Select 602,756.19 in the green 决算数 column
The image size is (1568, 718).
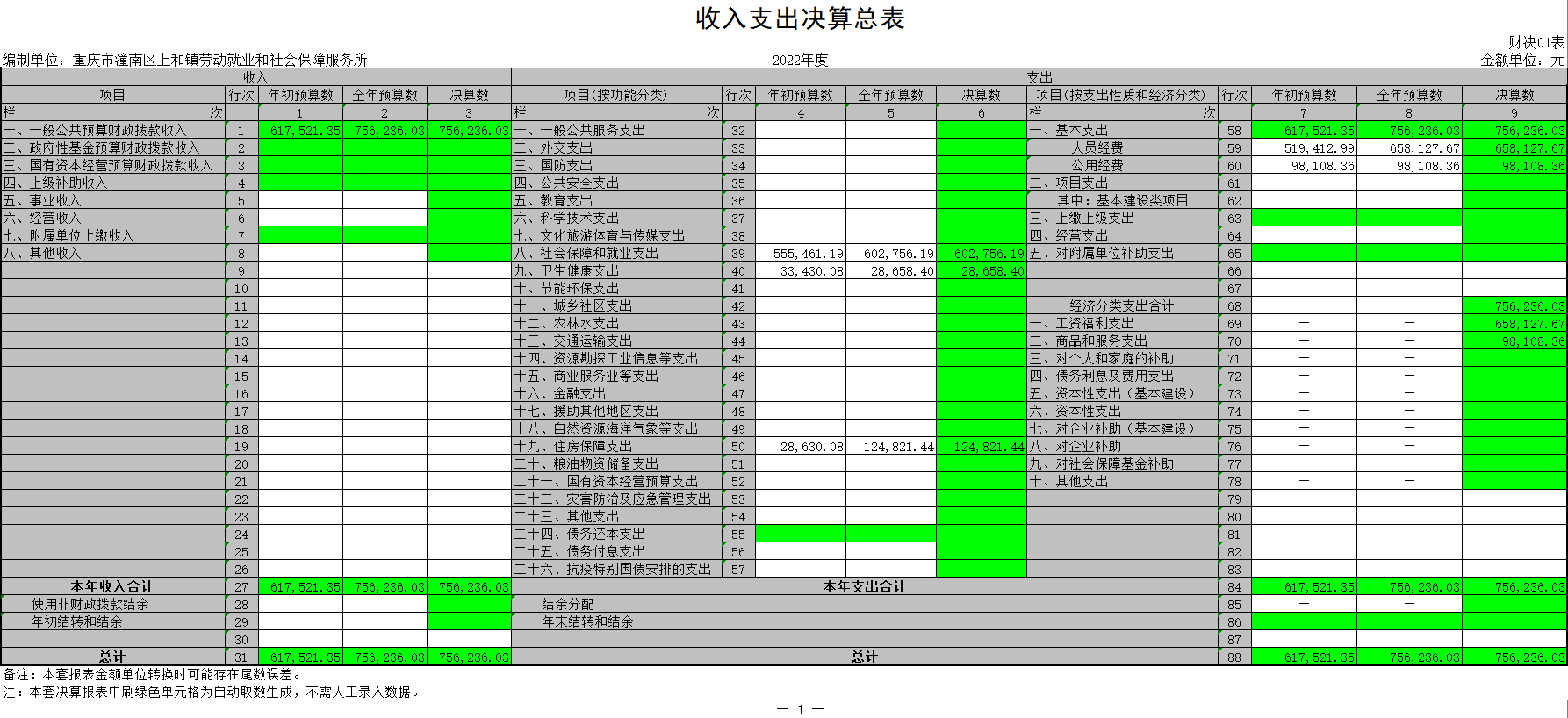click(982, 254)
